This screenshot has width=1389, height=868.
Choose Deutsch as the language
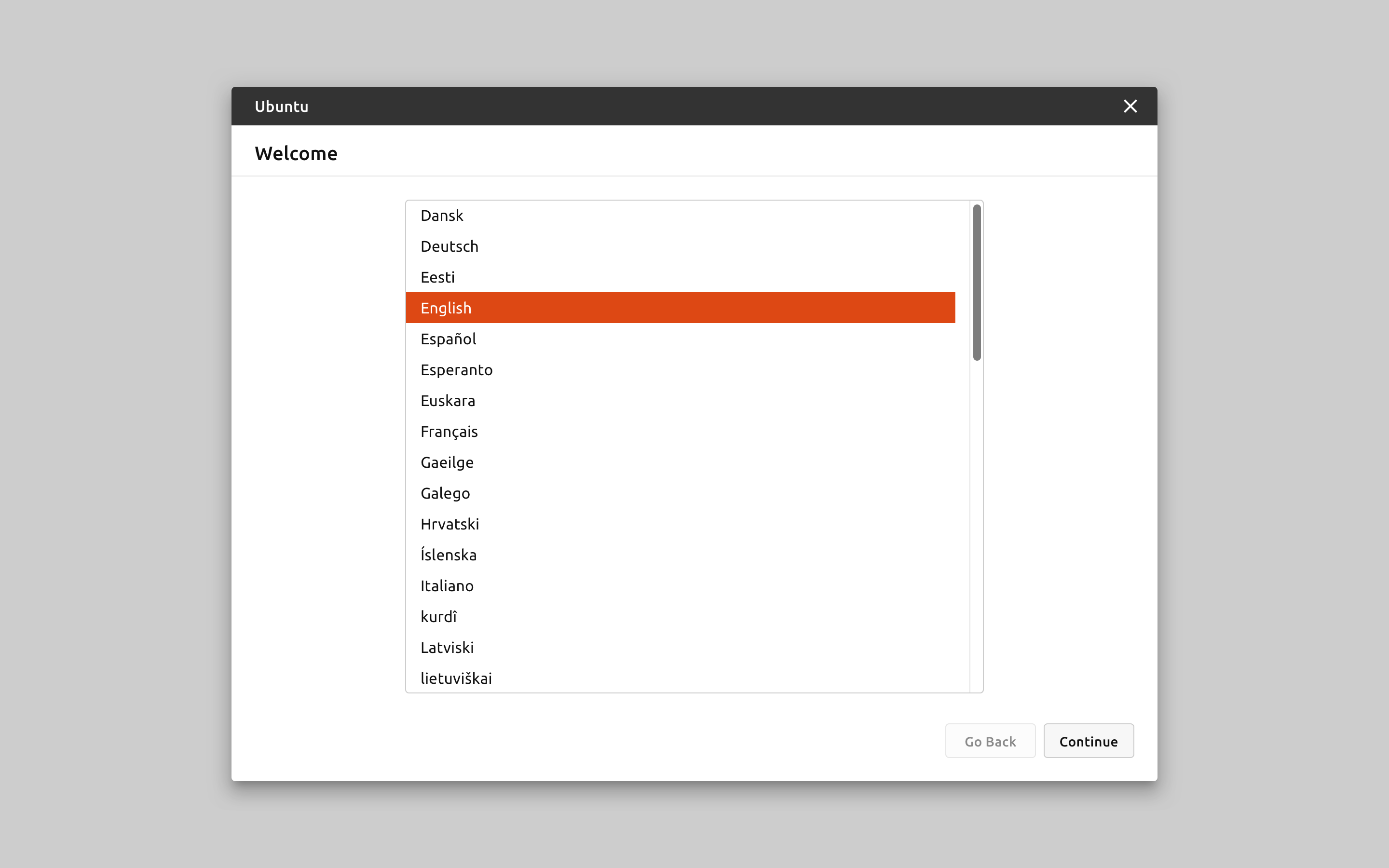click(x=449, y=246)
